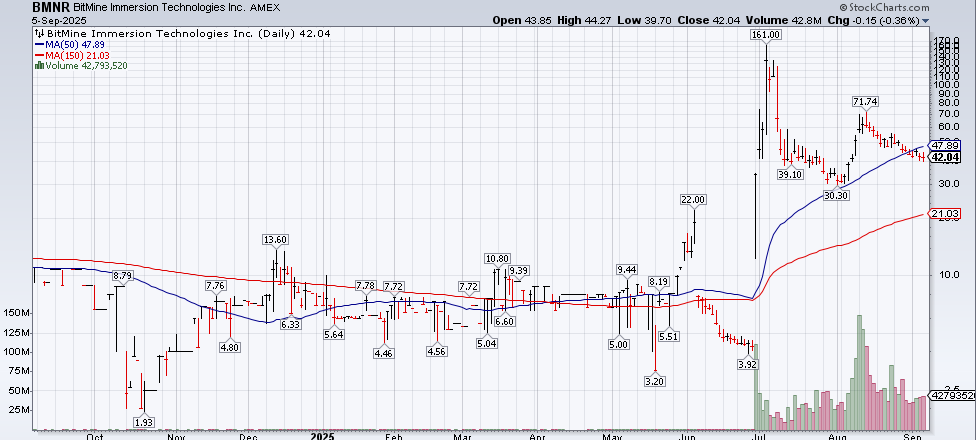Click the blue down-arrow next to Chg value
976x440 pixels.
click(926, 19)
